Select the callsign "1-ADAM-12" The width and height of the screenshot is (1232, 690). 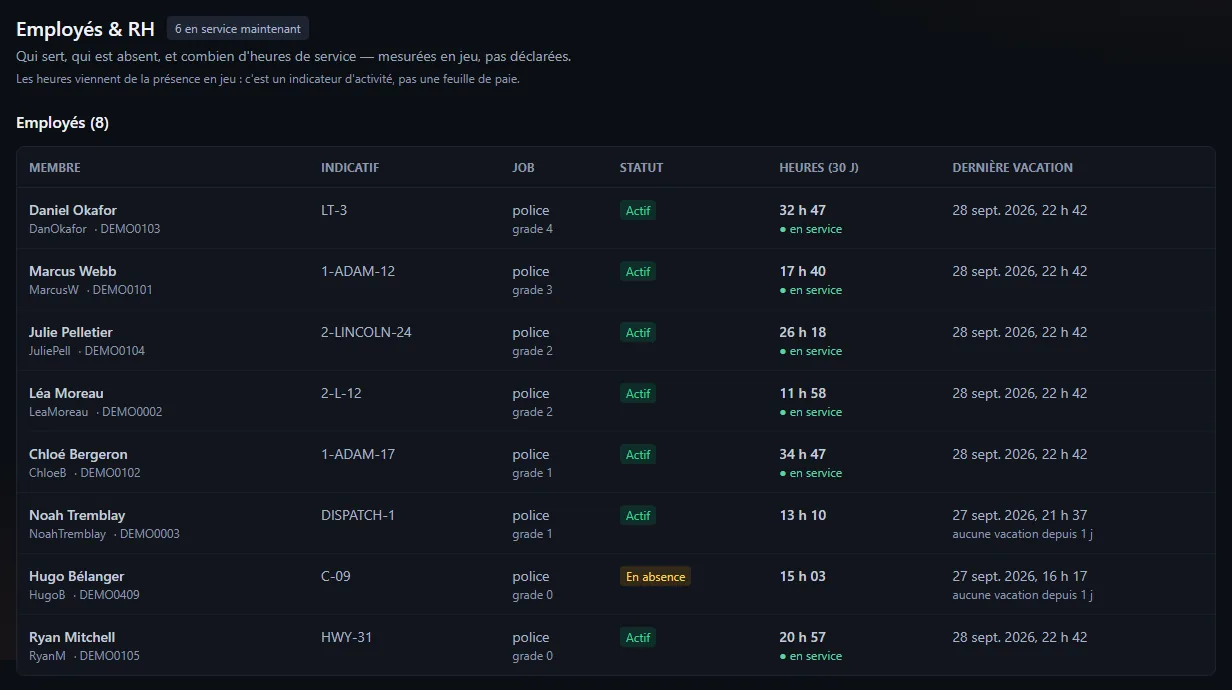358,271
